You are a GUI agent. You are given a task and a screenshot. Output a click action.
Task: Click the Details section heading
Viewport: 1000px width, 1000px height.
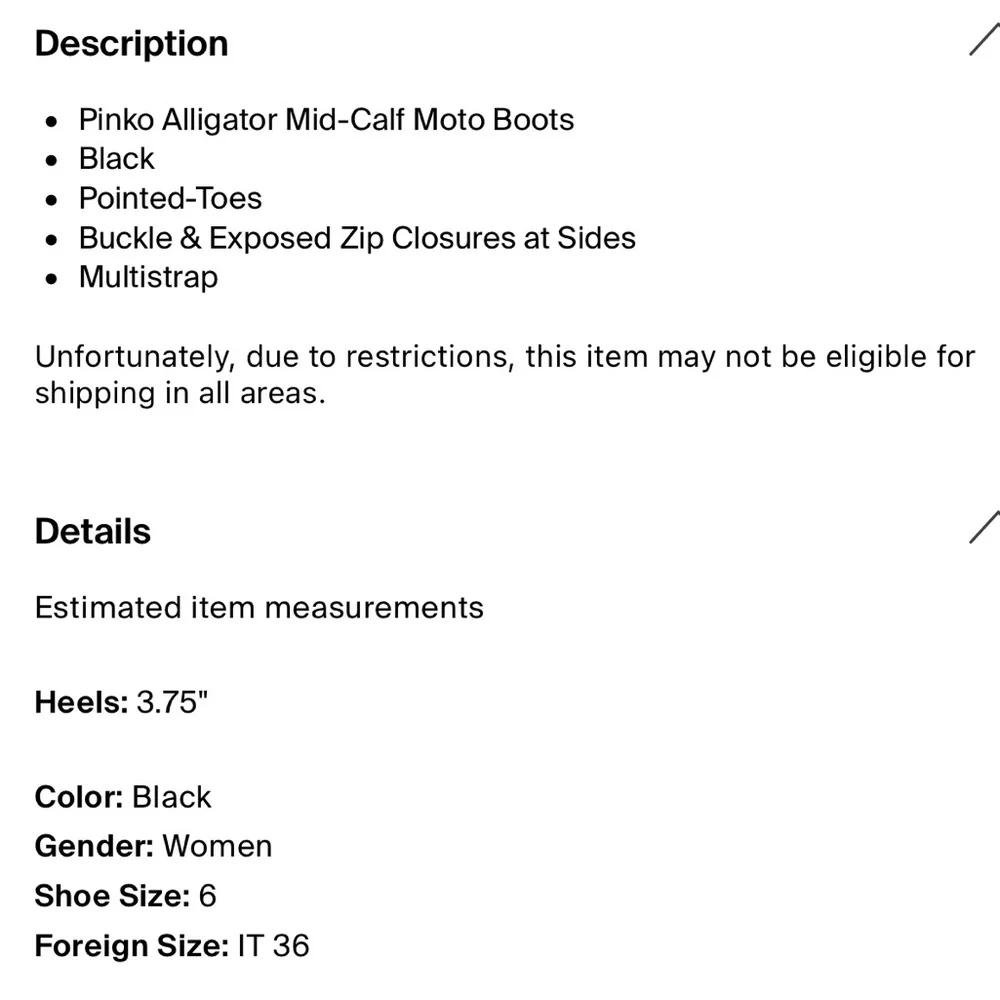[92, 531]
